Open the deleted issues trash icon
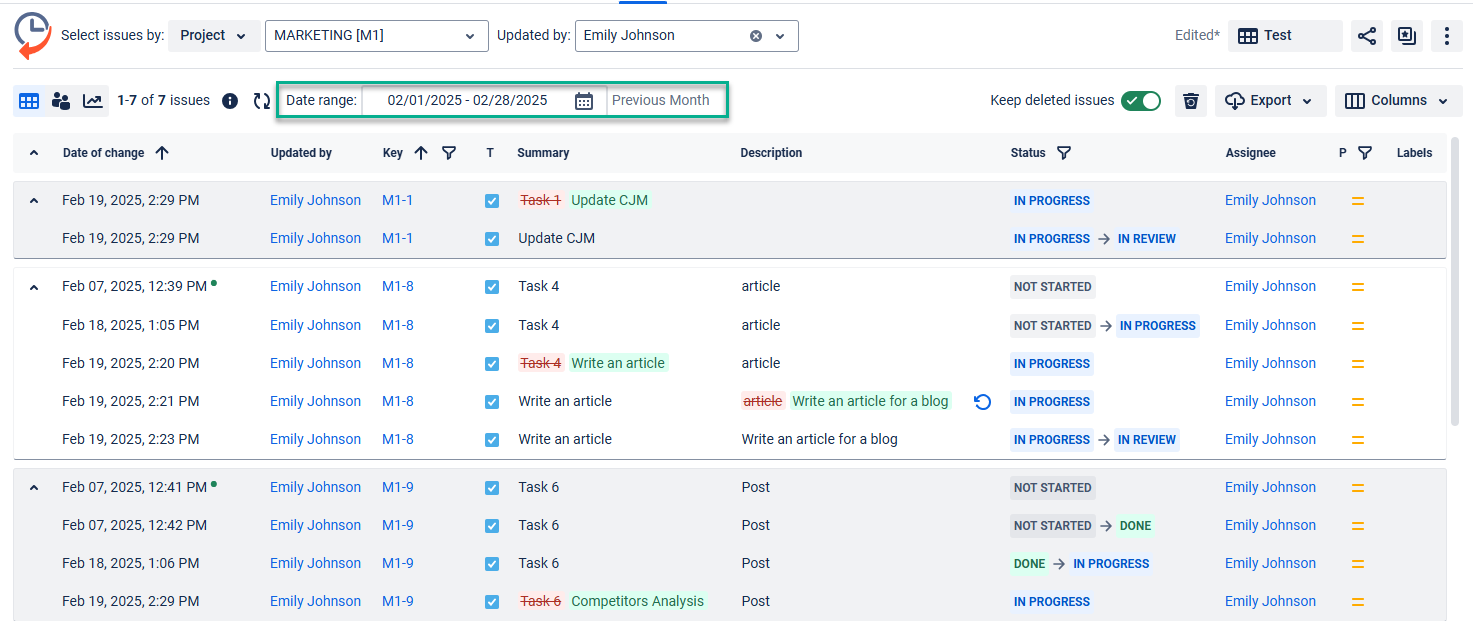1473x621 pixels. tap(1190, 101)
